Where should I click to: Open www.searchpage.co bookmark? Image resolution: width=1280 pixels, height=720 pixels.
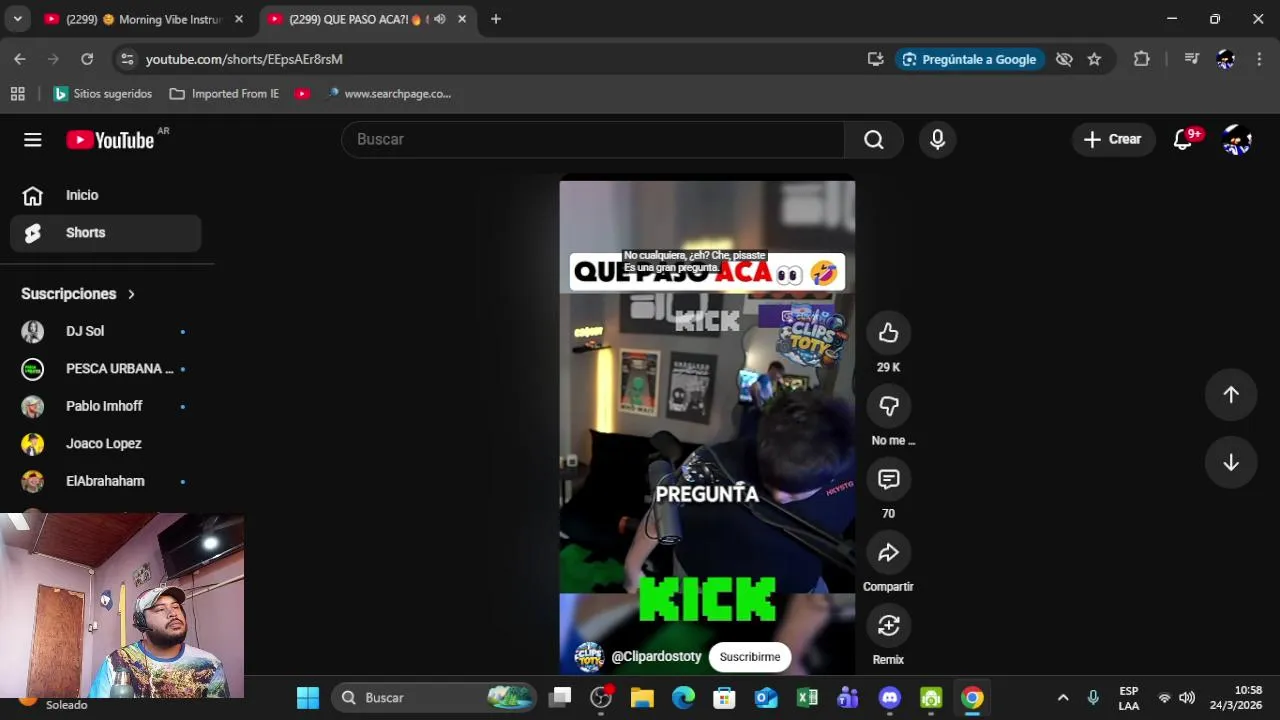[x=388, y=94]
